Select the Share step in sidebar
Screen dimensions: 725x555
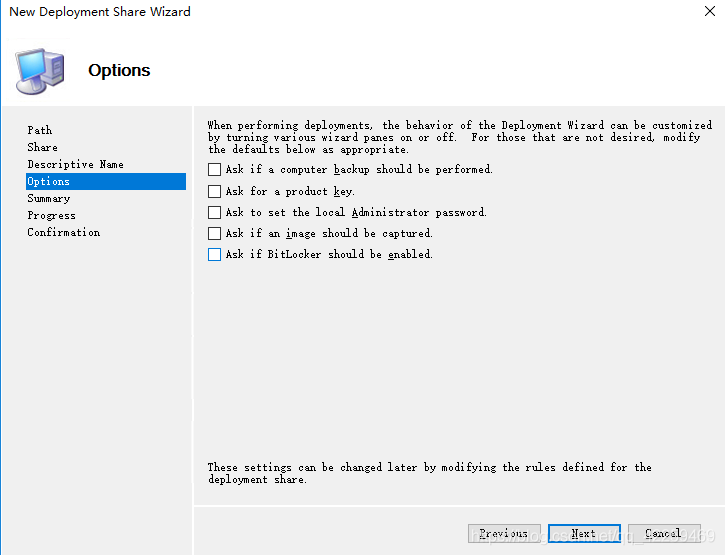(43, 147)
